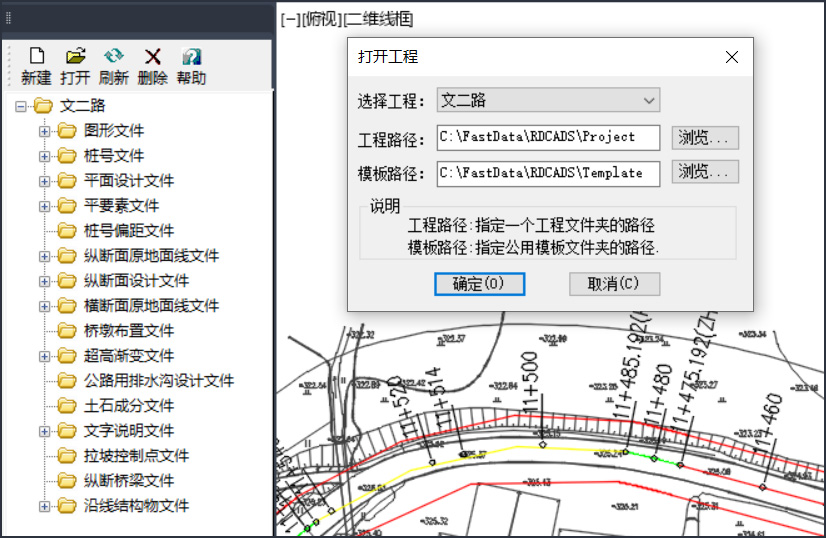
Task: Open the [俯视] view menu
Action: point(321,20)
